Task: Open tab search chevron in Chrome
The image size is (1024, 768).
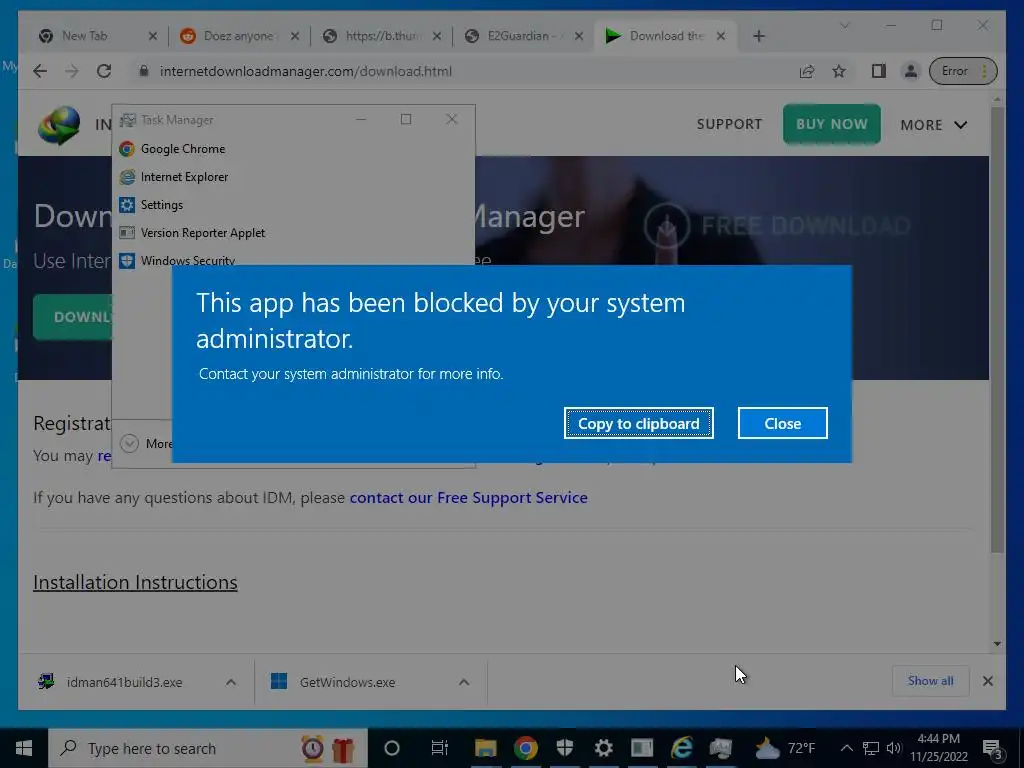Action: 844,25
